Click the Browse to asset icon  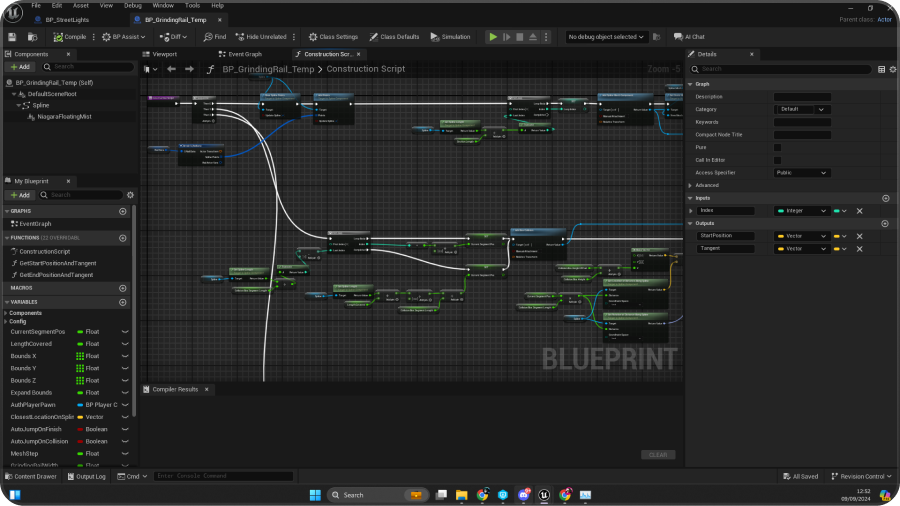pyautogui.click(x=33, y=37)
